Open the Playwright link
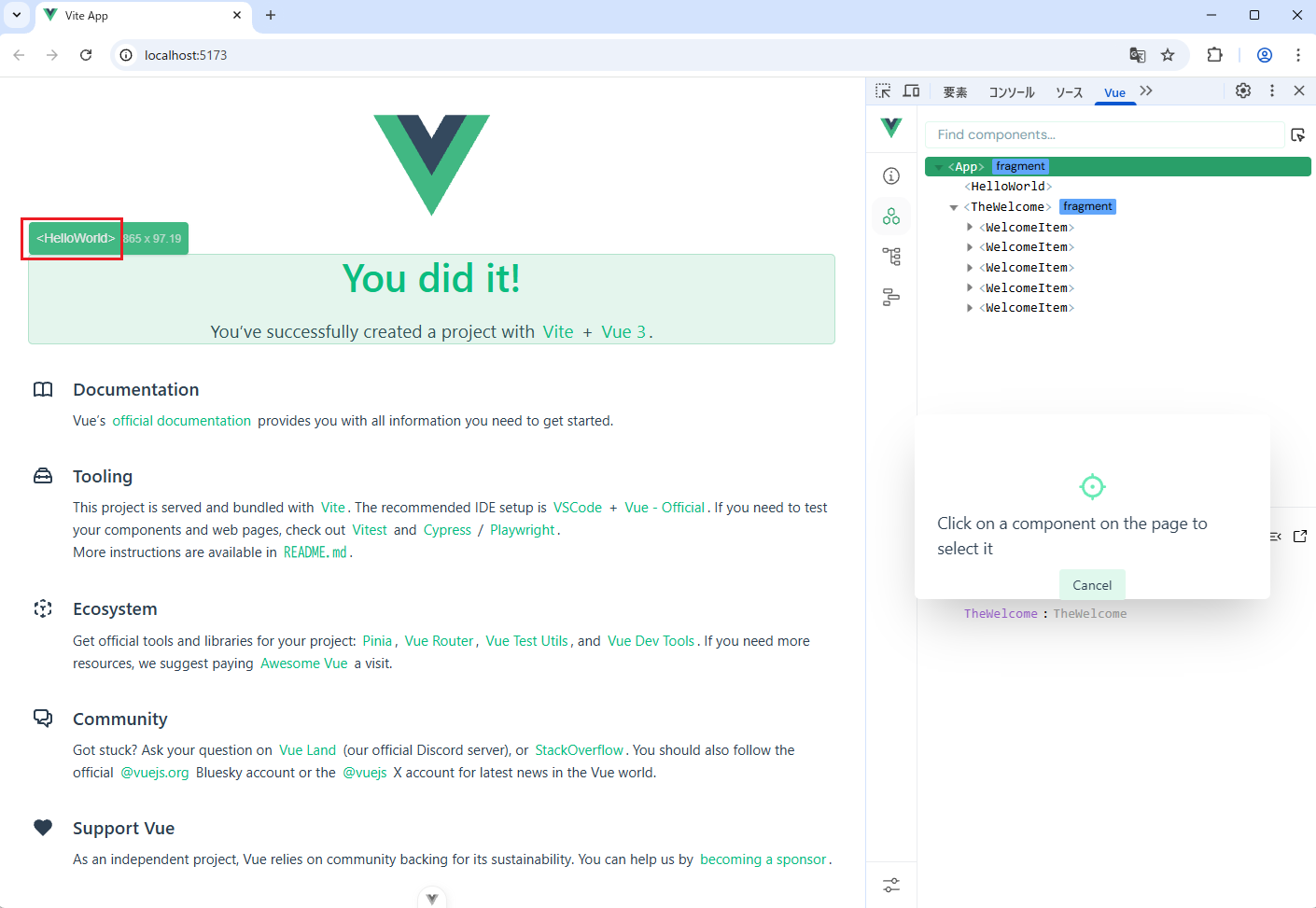Viewport: 1316px width, 908px height. tap(523, 530)
